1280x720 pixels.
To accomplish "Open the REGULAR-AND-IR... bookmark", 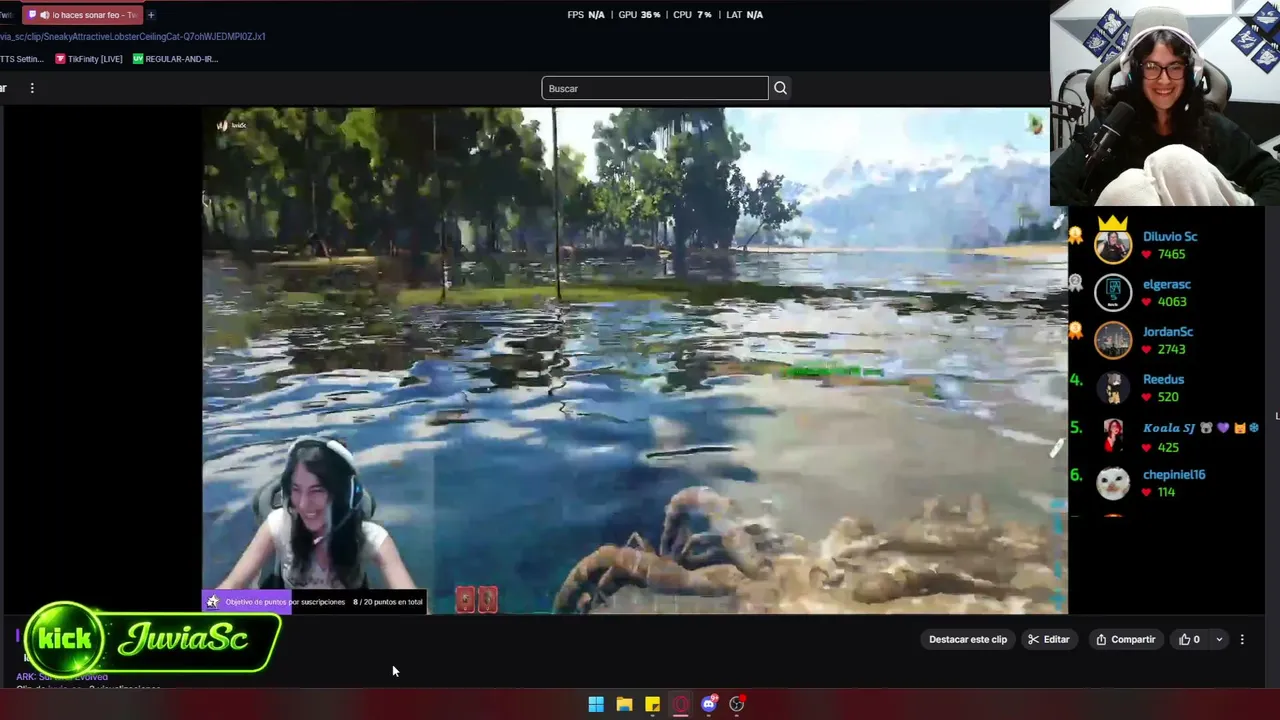I will [175, 59].
